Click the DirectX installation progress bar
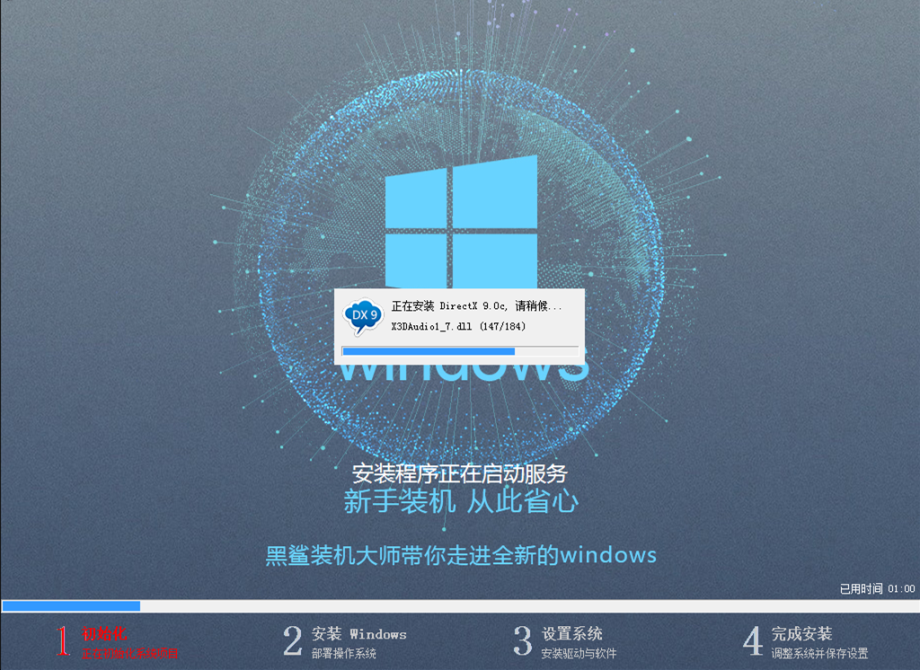 click(460, 352)
